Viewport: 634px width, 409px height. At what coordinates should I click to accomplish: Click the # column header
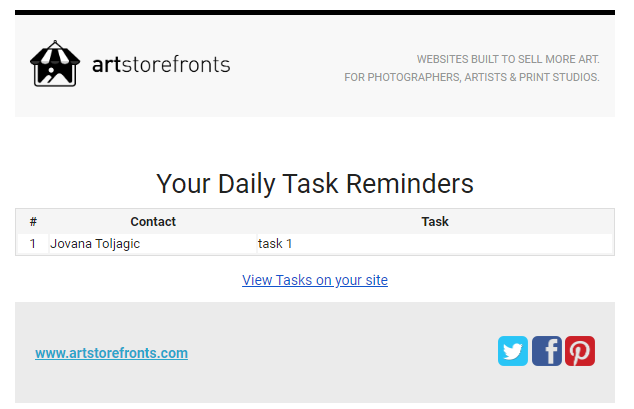(33, 221)
